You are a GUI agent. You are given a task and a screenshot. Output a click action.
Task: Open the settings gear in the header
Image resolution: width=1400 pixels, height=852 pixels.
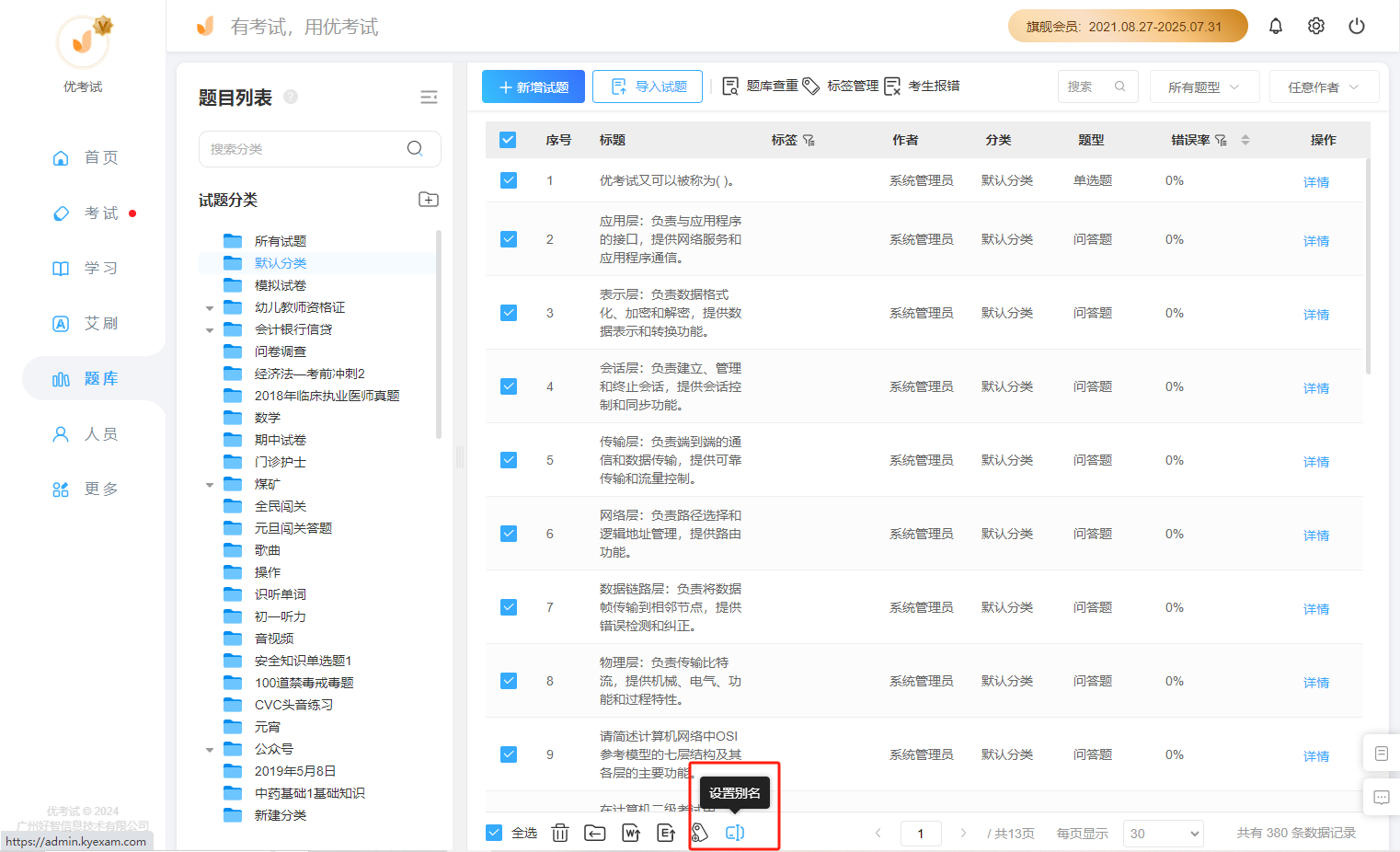coord(1316,26)
